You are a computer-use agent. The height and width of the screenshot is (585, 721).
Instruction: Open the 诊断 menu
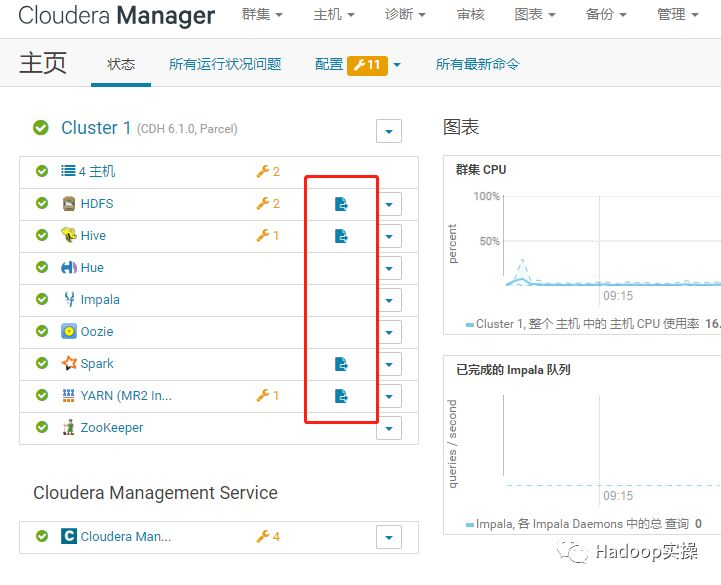(x=405, y=15)
